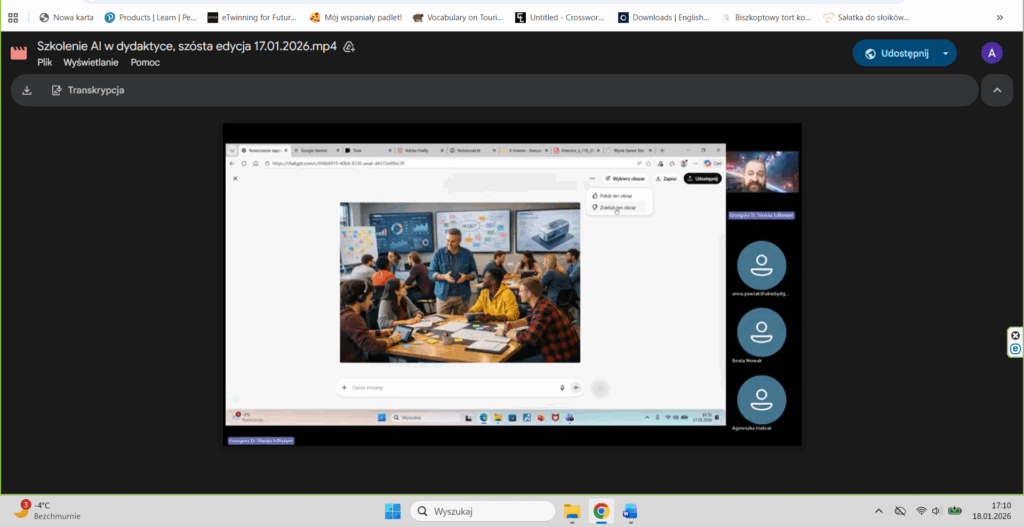
Task: Open the Plik menu
Action: point(46,62)
